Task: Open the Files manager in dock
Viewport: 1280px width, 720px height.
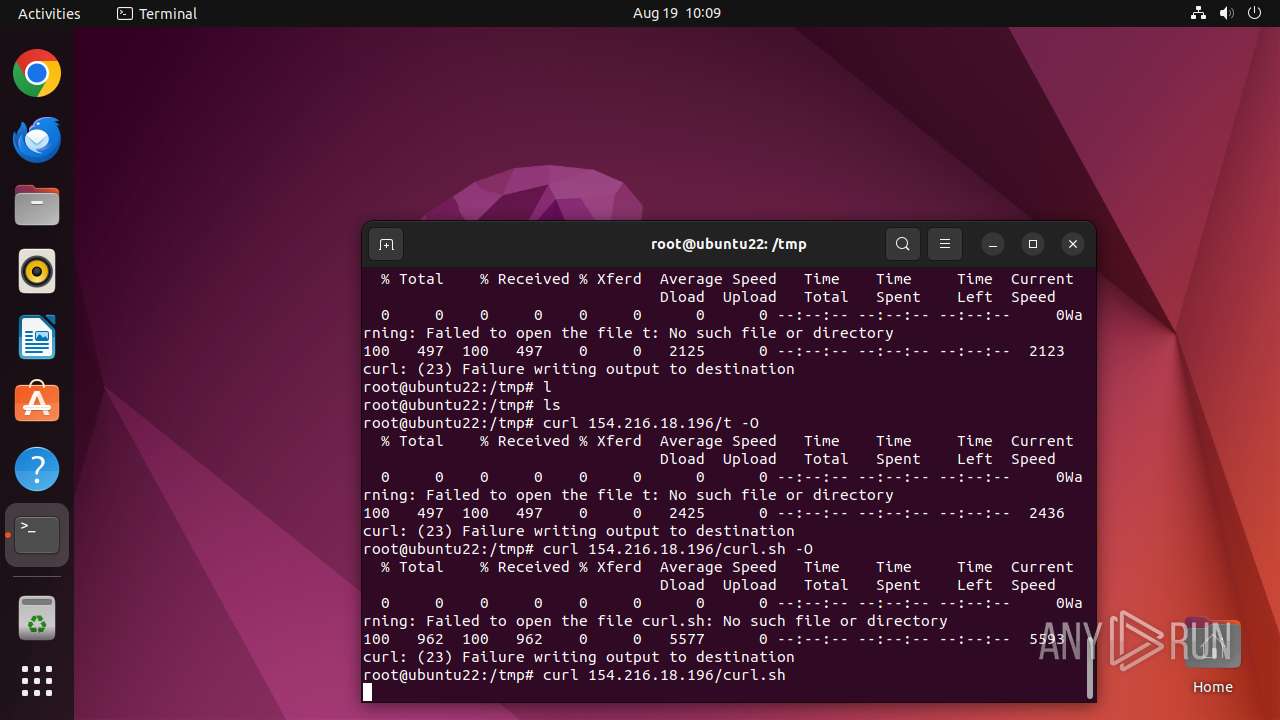Action: [x=37, y=205]
